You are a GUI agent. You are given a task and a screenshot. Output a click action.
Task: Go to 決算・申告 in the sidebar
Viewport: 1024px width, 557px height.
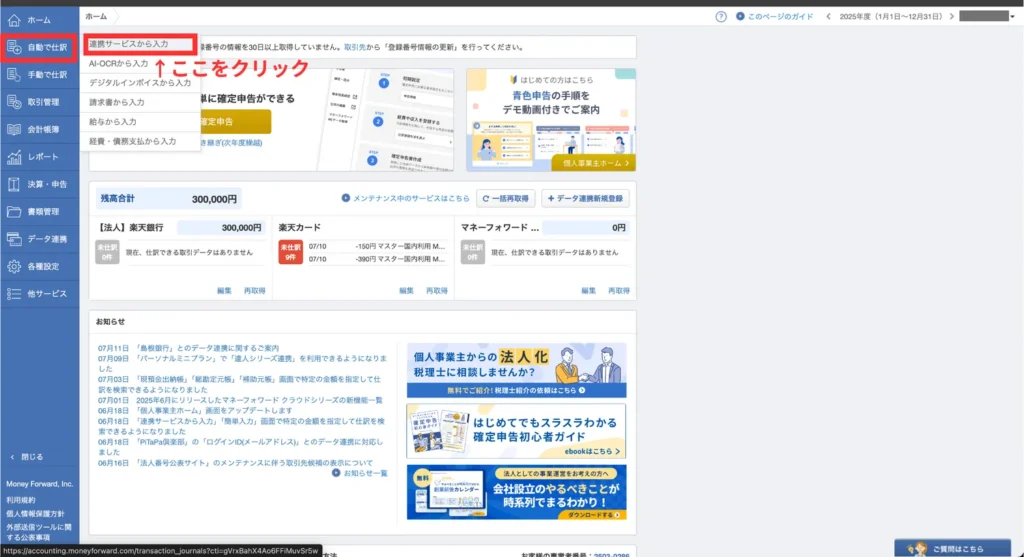pos(14,184)
